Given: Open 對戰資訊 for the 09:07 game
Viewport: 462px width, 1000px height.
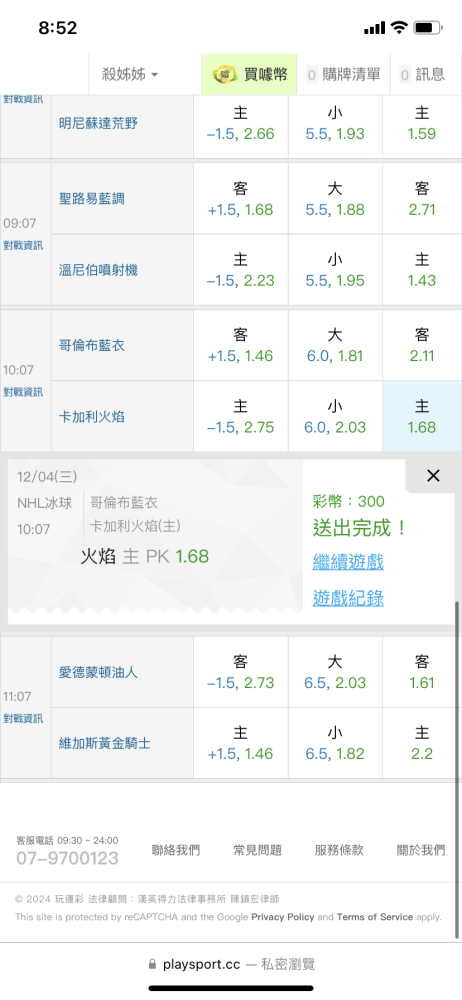Looking at the screenshot, I should pos(23,245).
